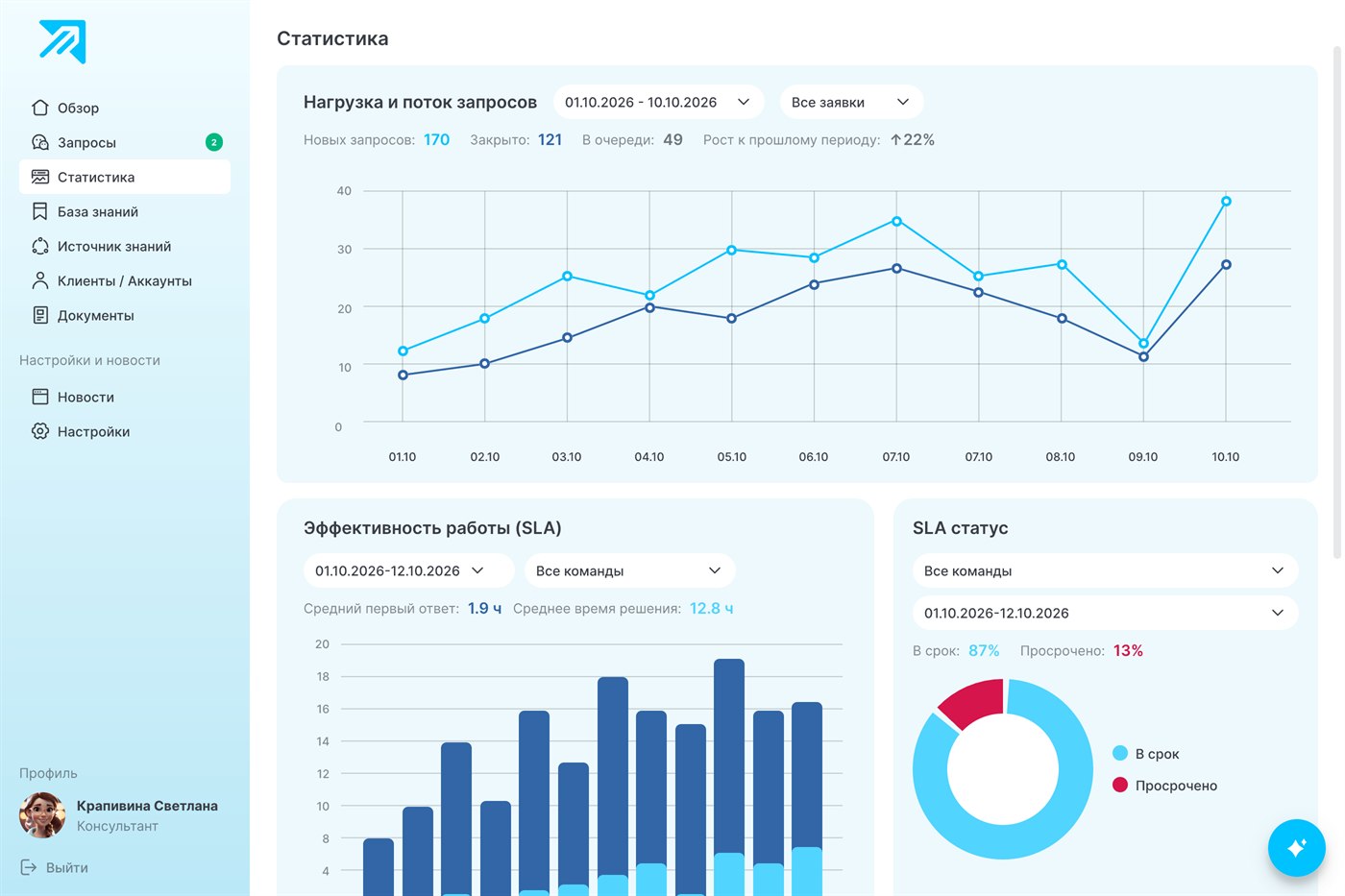Open Обзор via the home icon
Screen dimensions: 1345x896
pyautogui.click(x=39, y=108)
